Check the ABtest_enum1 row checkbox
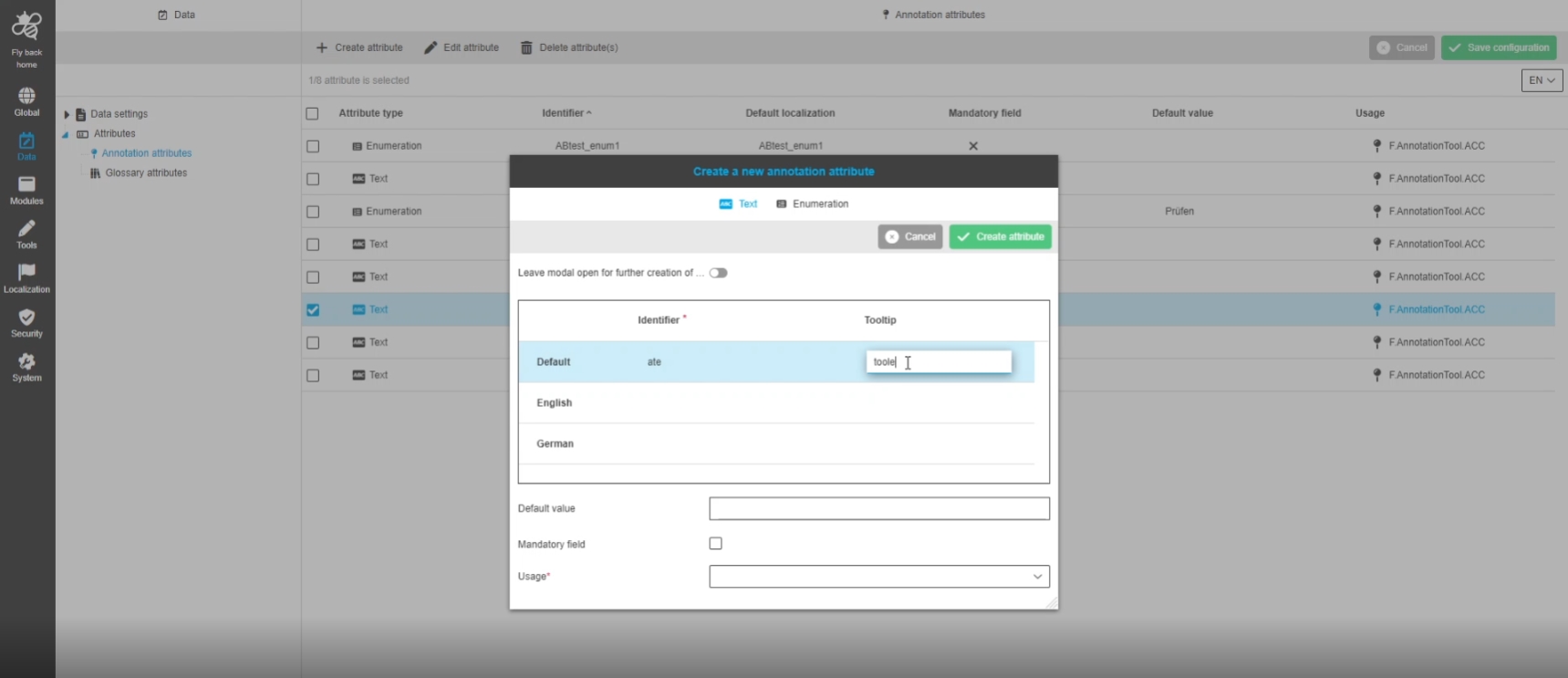1568x678 pixels. point(313,146)
